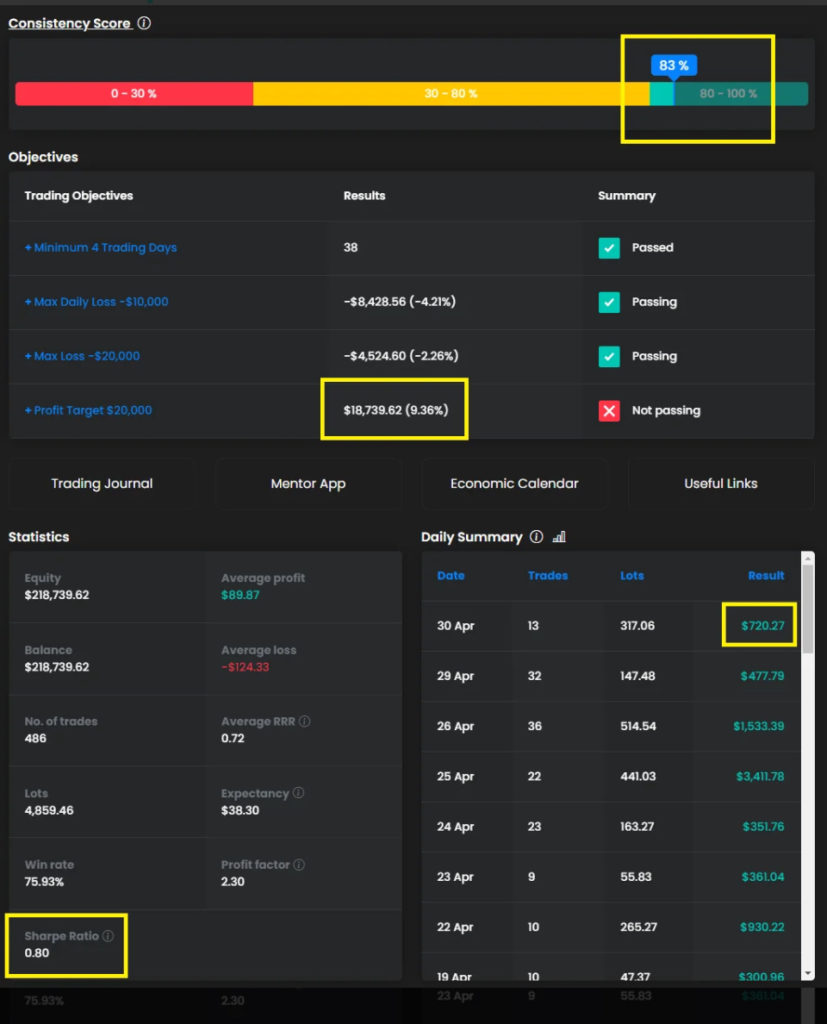Click the 83 % consistency score marker
This screenshot has width=827, height=1024.
coord(673,66)
